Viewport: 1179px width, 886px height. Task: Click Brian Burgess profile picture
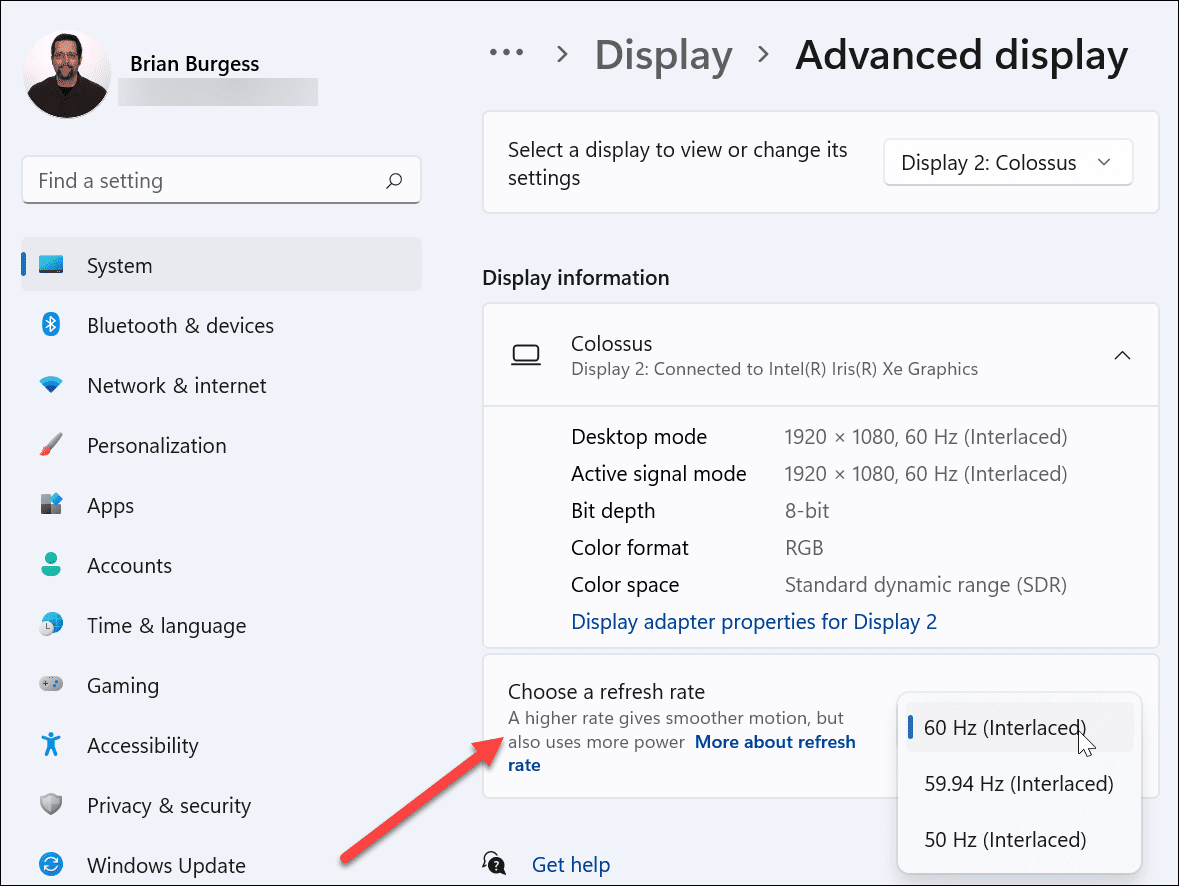tap(67, 74)
